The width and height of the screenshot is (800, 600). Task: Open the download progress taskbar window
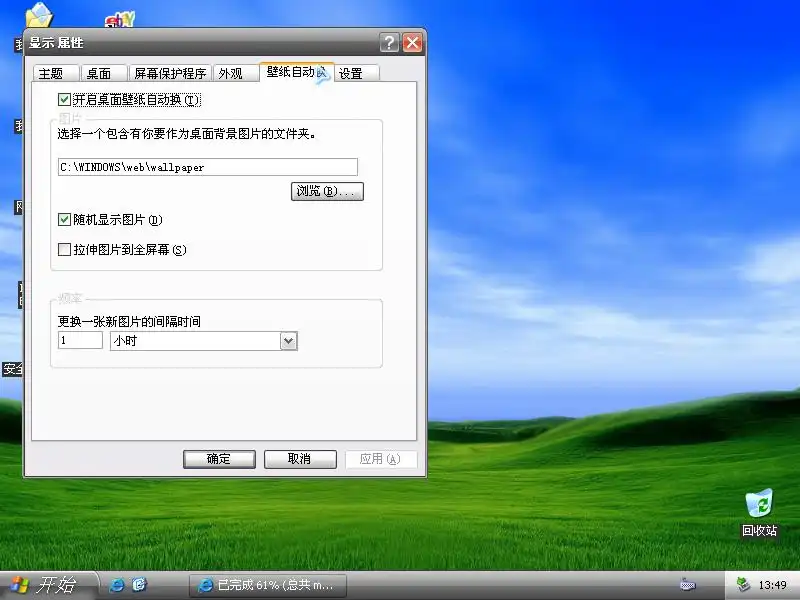click(267, 585)
